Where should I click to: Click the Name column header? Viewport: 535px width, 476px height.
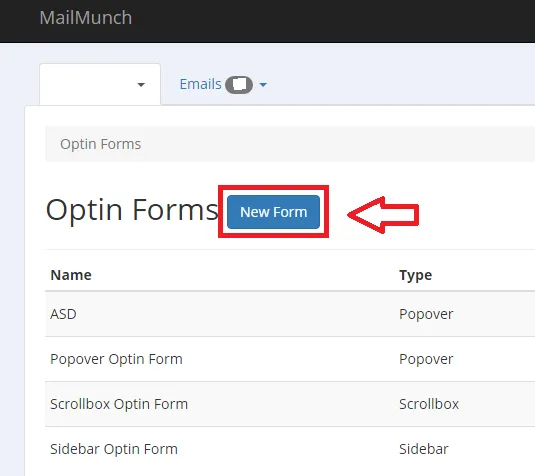pyautogui.click(x=71, y=275)
